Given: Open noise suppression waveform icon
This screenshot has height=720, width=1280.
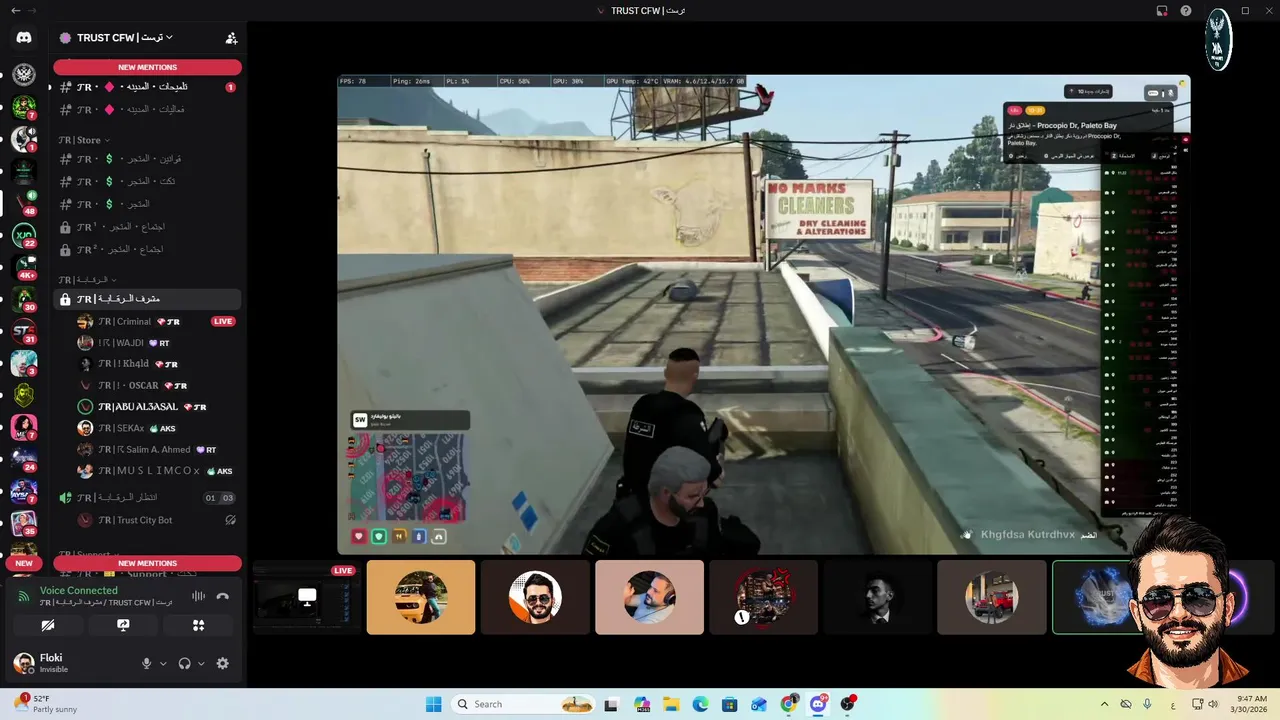Looking at the screenshot, I should [x=198, y=596].
